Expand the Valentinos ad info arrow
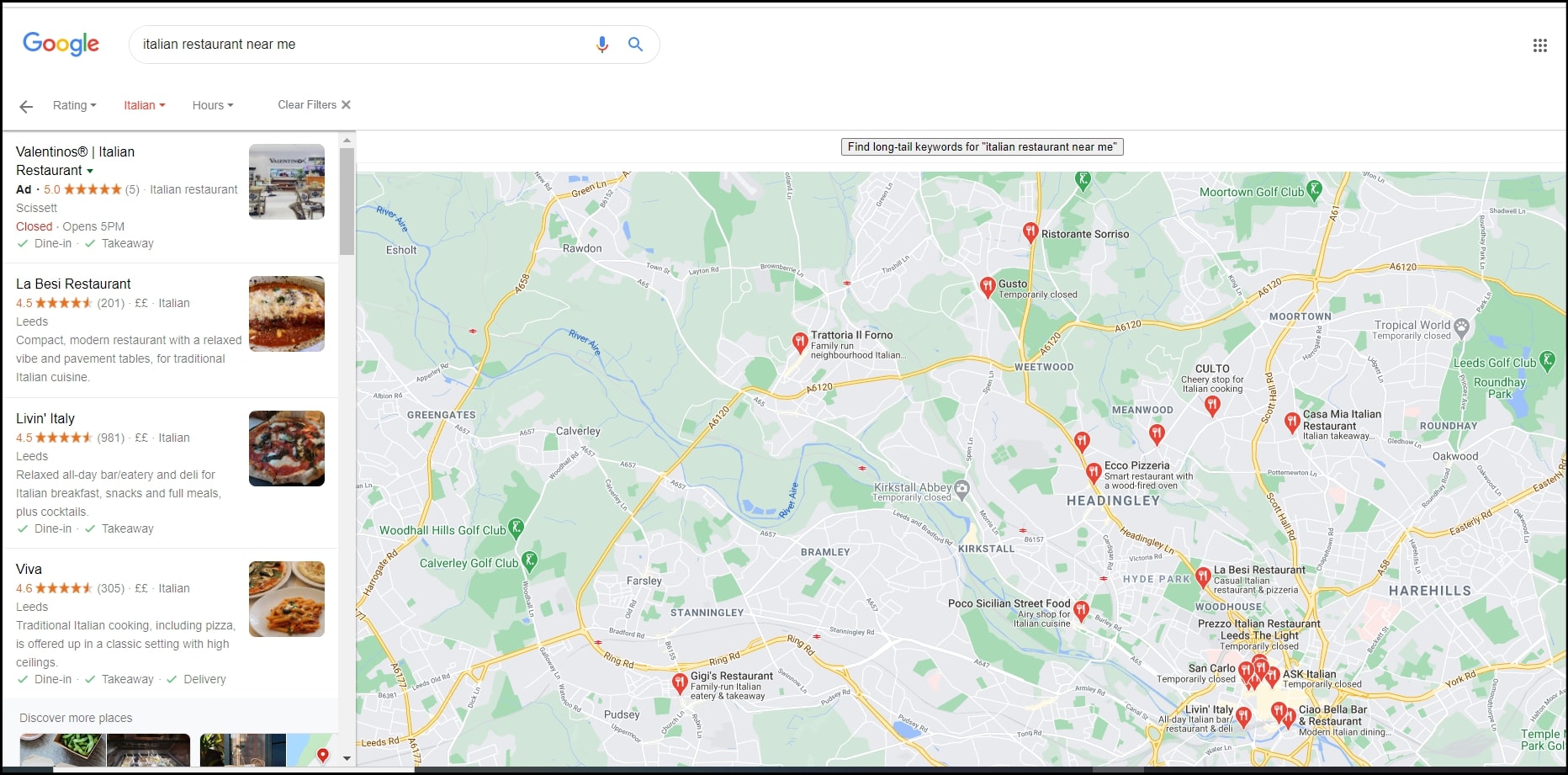The height and width of the screenshot is (775, 1568). click(90, 171)
